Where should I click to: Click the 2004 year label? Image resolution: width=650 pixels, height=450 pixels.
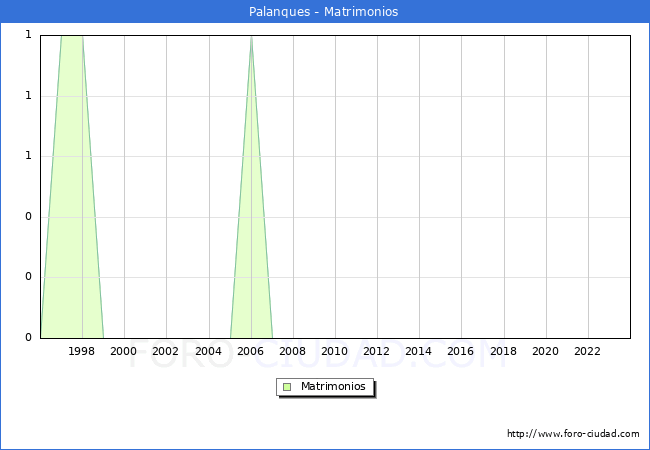tap(208, 351)
